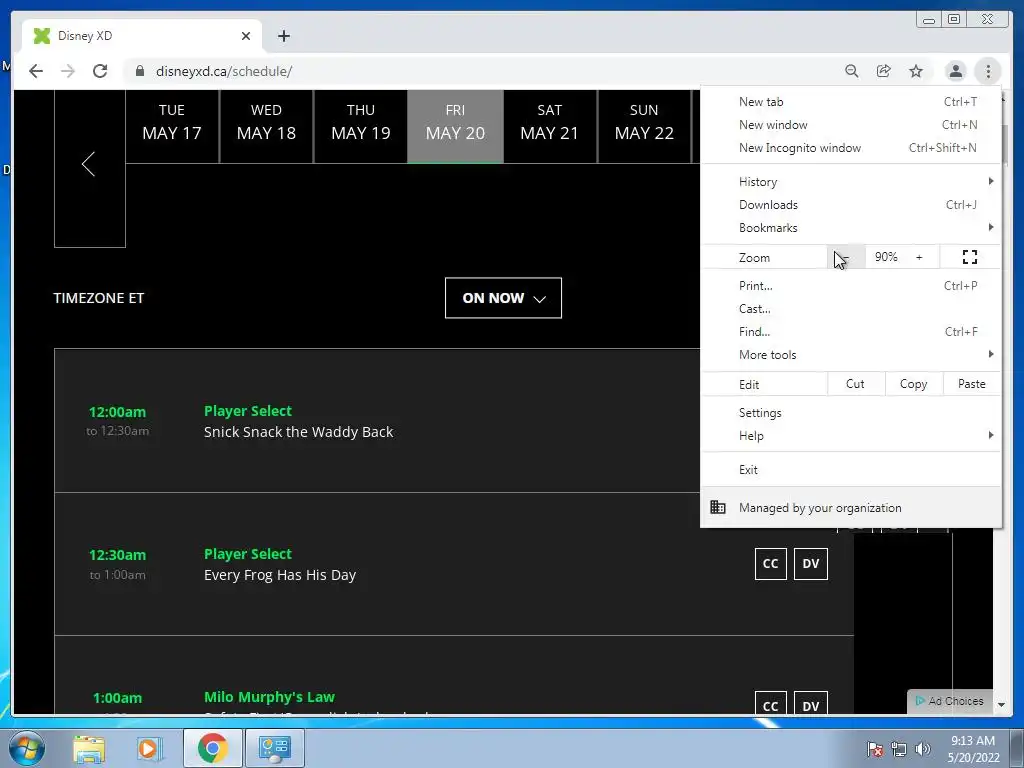Open a New Incognito window
Image resolution: width=1024 pixels, height=768 pixels.
[x=851, y=148]
